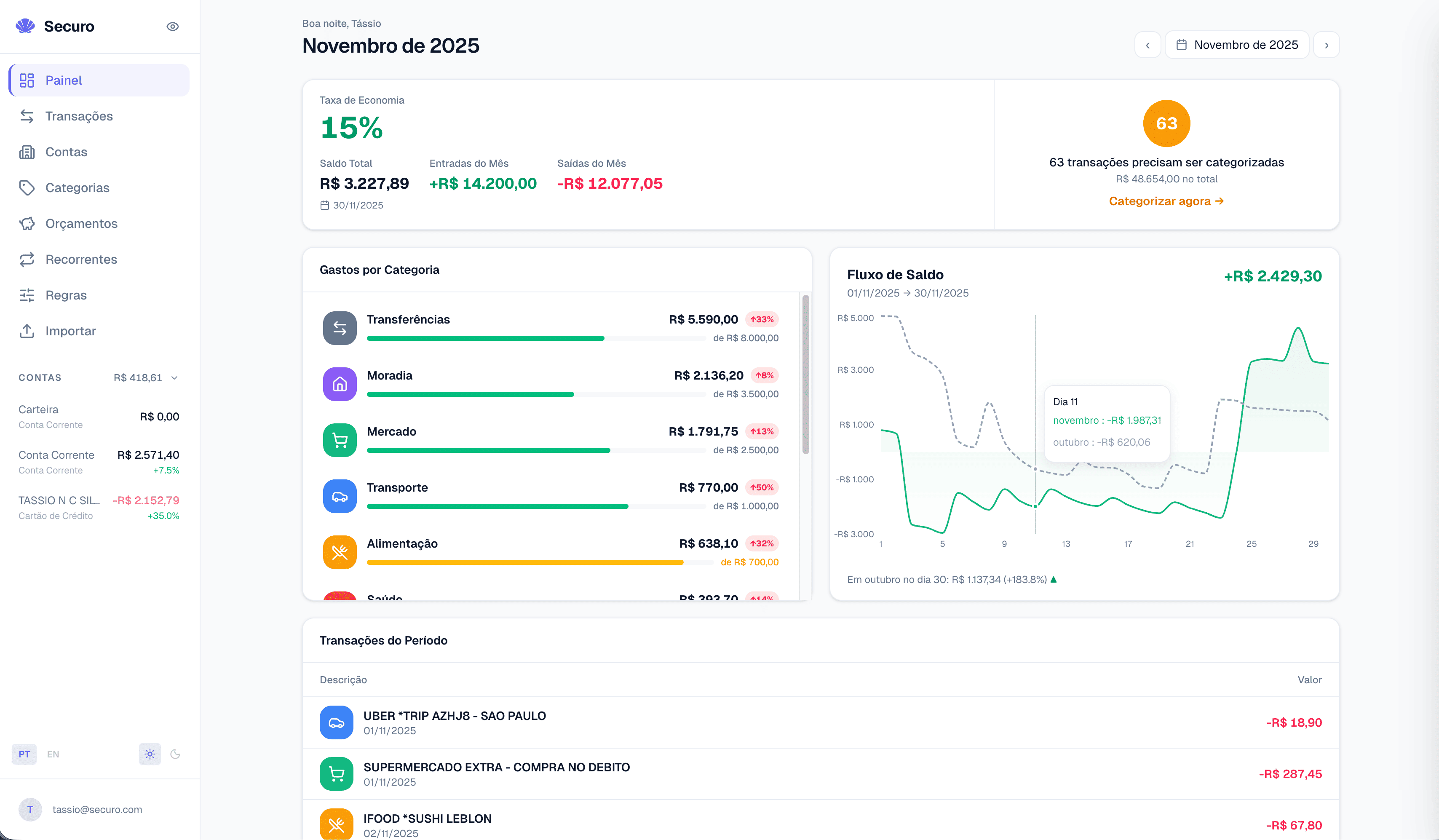Open Contas from the sidebar
The width and height of the screenshot is (1439, 840).
pos(99,152)
